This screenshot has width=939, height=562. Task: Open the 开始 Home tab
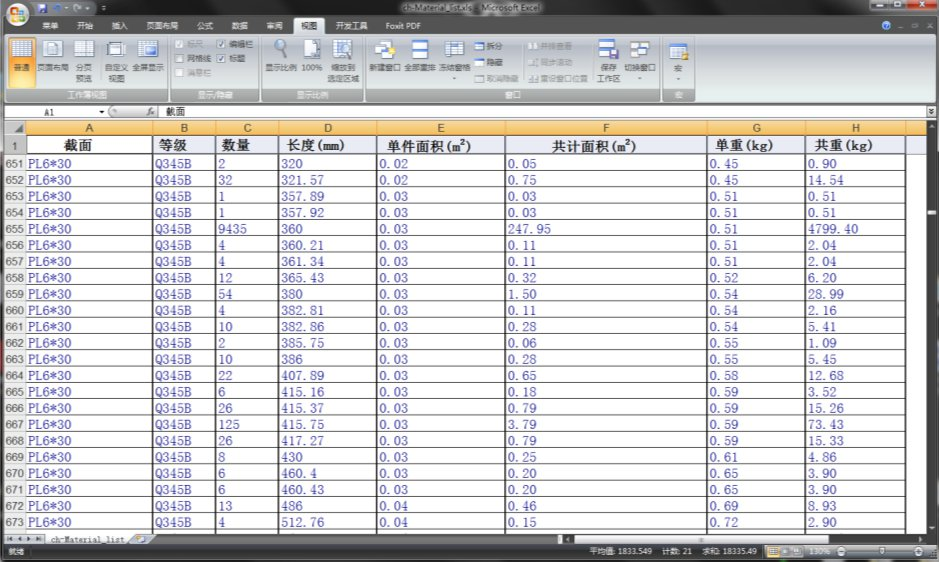pos(85,26)
